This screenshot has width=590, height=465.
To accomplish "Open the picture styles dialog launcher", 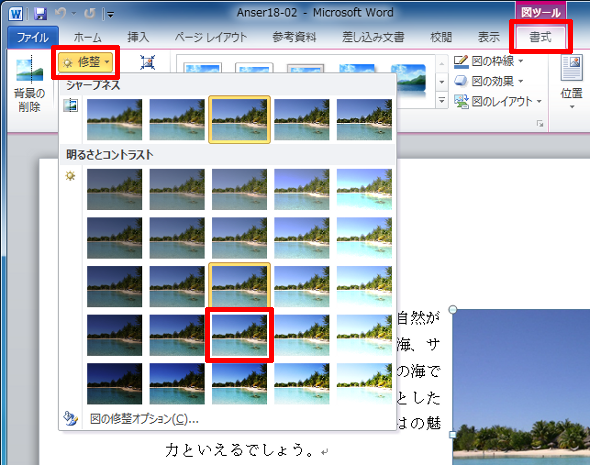I will coord(540,124).
